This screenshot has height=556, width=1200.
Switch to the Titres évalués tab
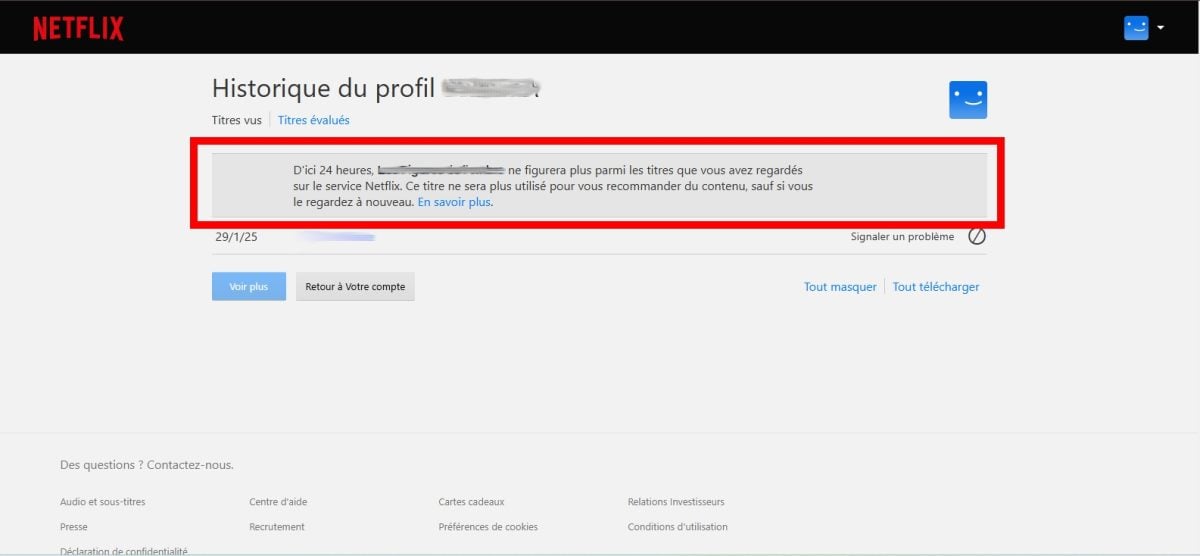point(314,120)
